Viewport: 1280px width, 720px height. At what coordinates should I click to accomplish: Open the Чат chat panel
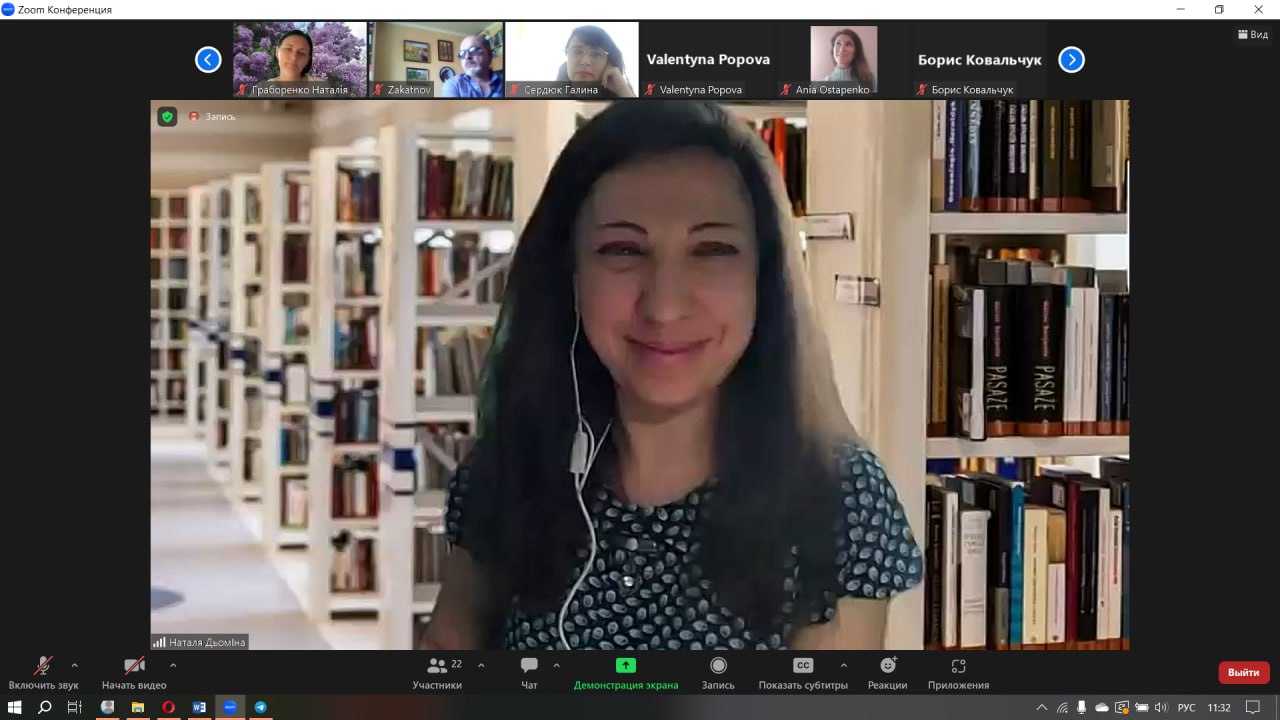pos(529,673)
